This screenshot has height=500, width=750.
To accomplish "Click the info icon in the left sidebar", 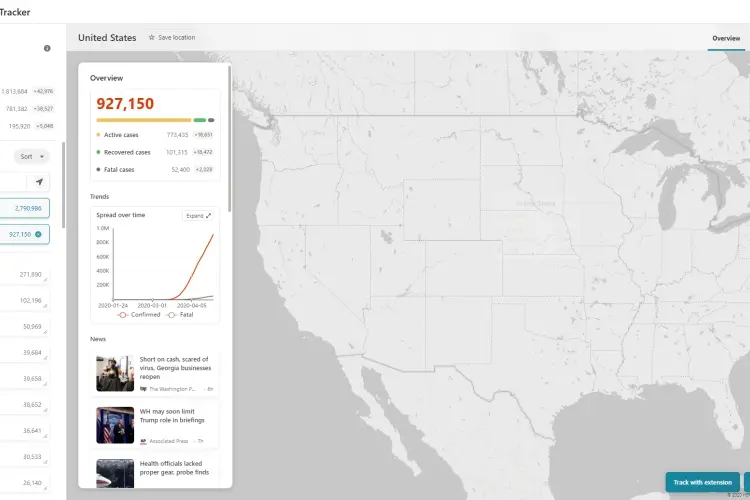I will (47, 48).
